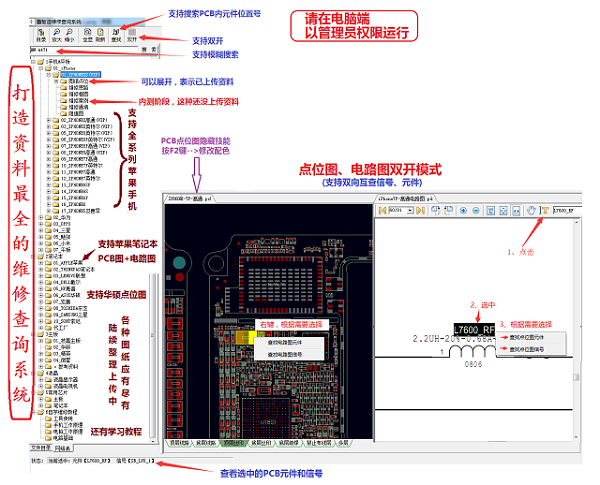Open the schematic page number dropdown

click(411, 210)
